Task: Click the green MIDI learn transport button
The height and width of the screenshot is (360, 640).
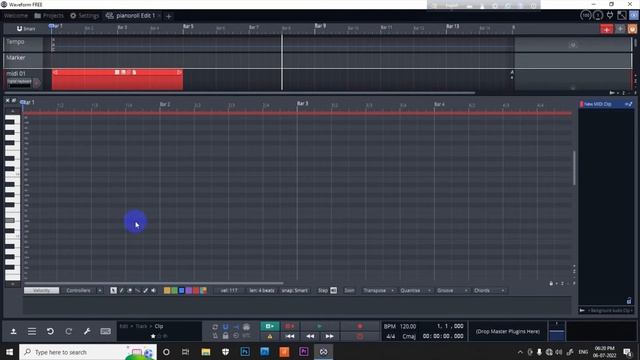Action: tap(270, 326)
